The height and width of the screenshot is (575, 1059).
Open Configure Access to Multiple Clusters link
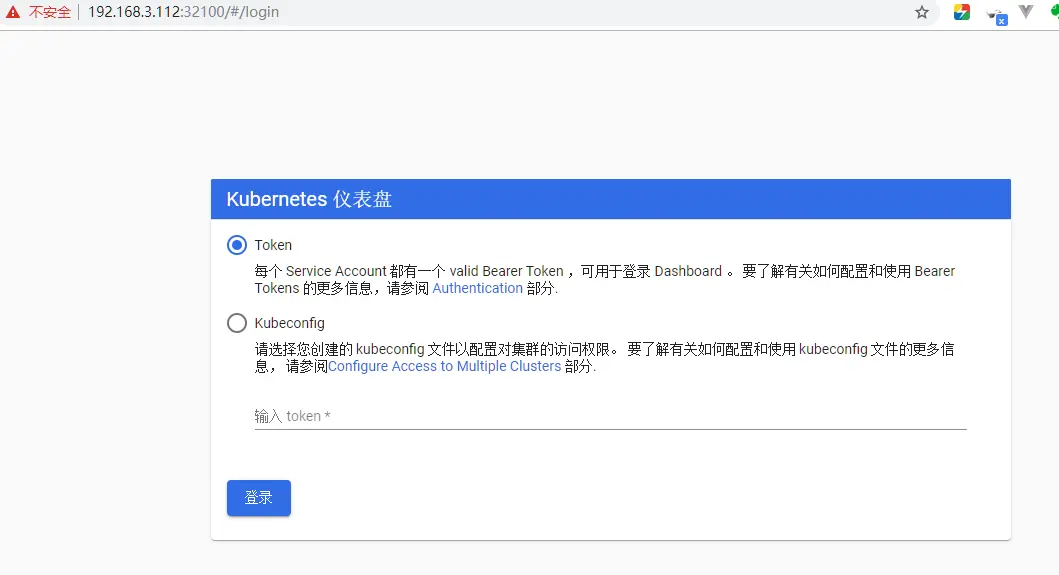[444, 366]
